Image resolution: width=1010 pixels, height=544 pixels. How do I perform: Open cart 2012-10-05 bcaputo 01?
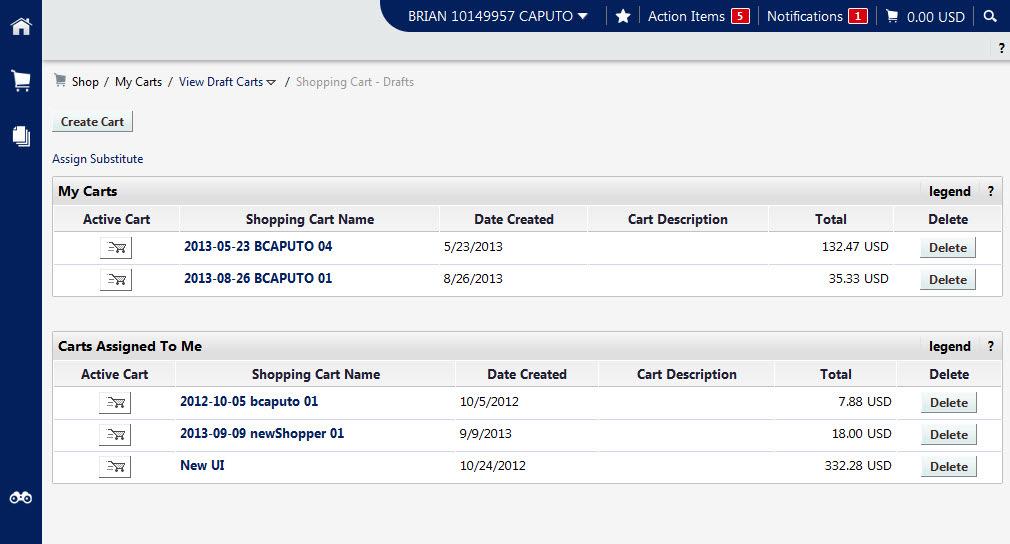point(249,401)
